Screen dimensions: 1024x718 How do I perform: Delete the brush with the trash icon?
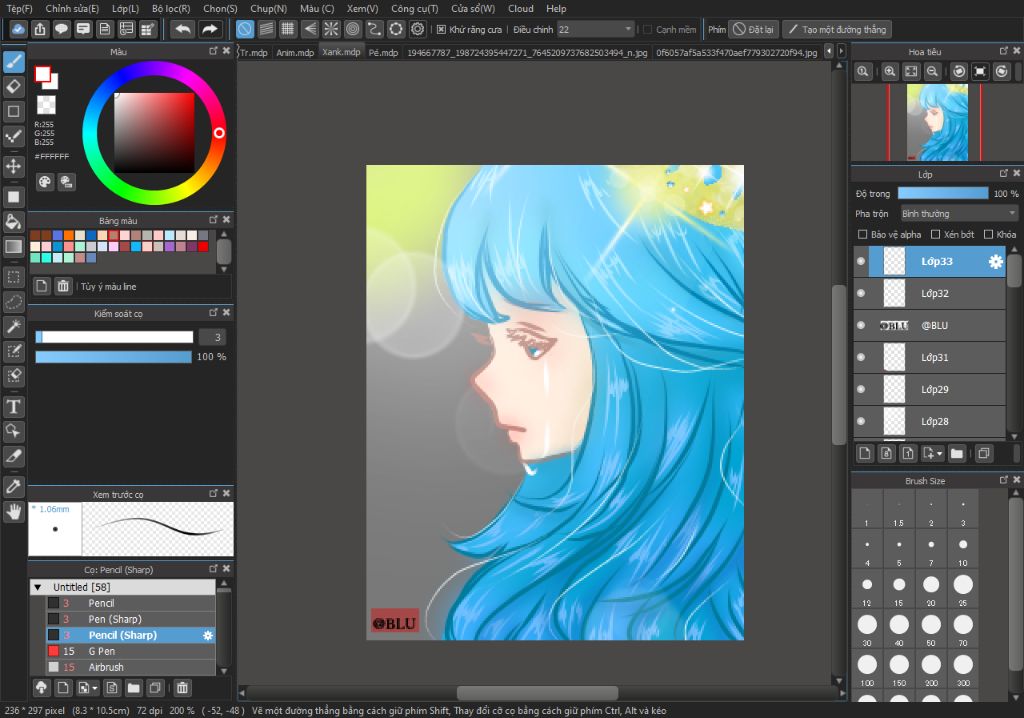point(182,687)
